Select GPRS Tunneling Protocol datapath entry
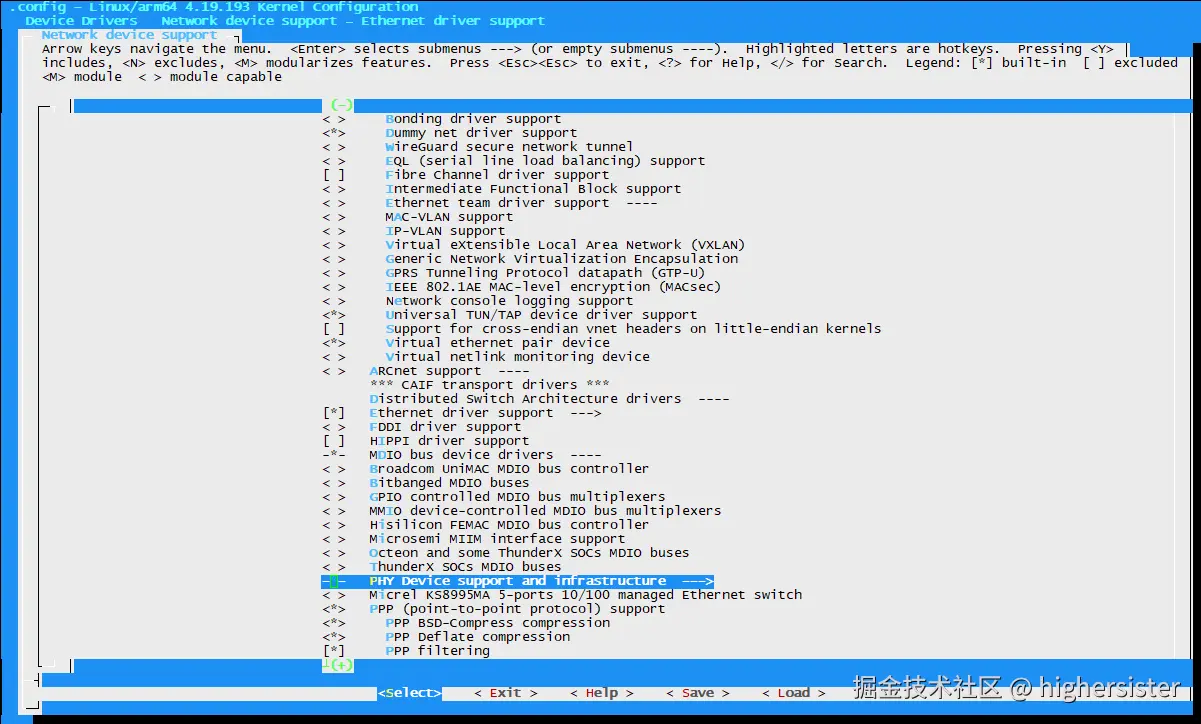This screenshot has width=1201, height=724. coord(545,273)
